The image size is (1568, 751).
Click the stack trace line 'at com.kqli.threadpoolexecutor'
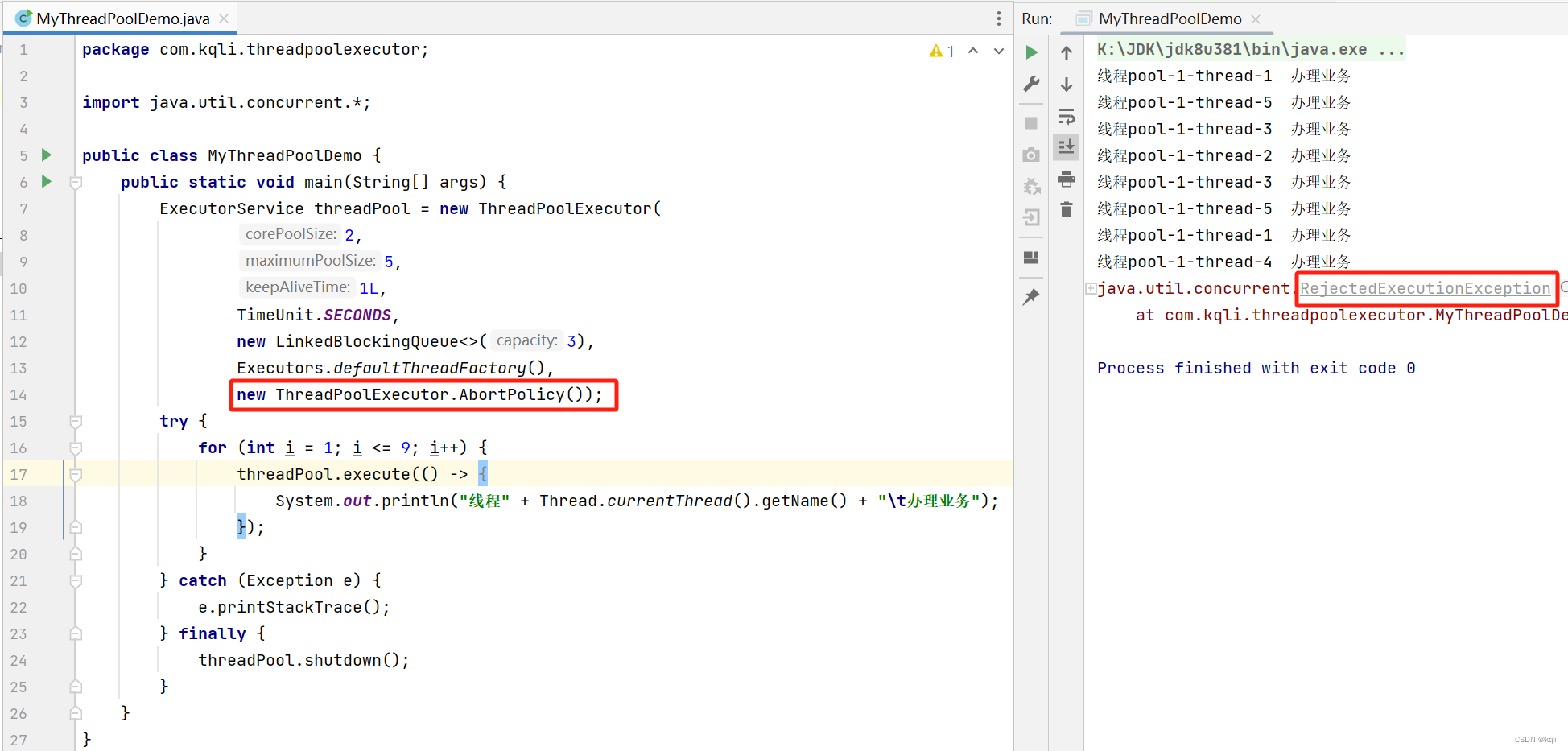click(x=1351, y=315)
